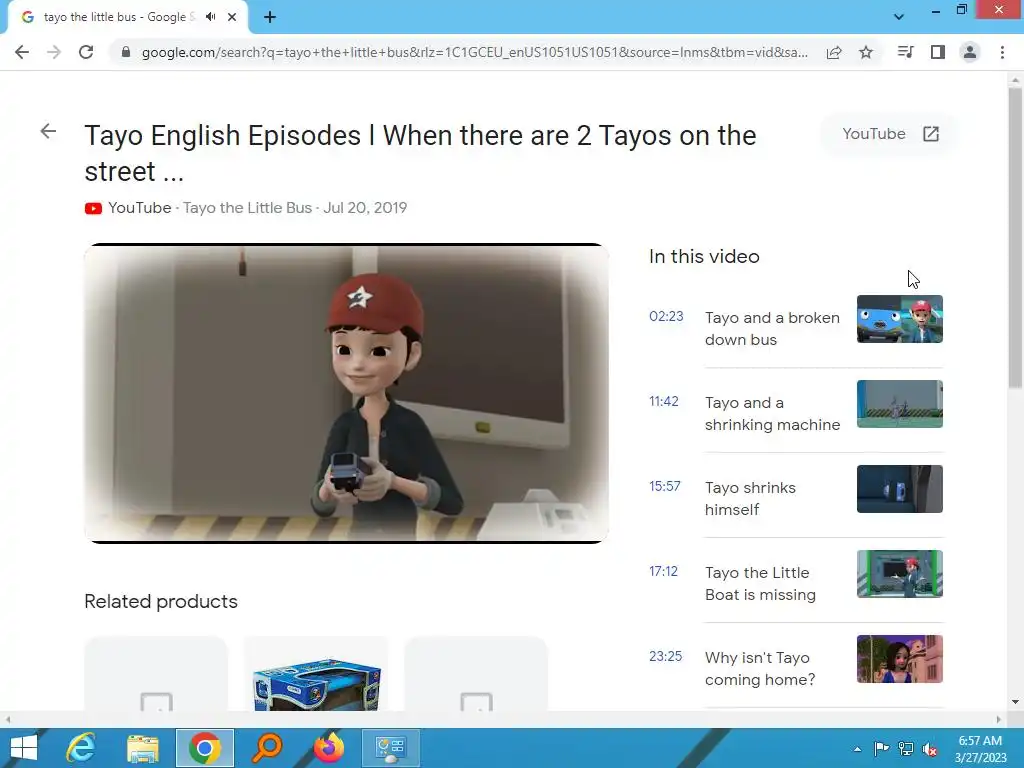Click the Chrome taskbar icon
Image resolution: width=1024 pixels, height=768 pixels.
click(204, 748)
